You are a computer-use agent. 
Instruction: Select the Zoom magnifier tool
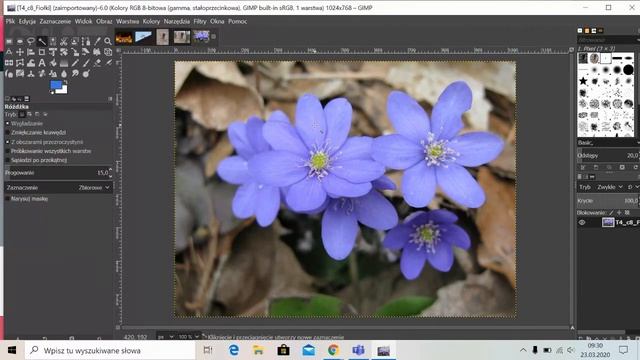[108, 41]
